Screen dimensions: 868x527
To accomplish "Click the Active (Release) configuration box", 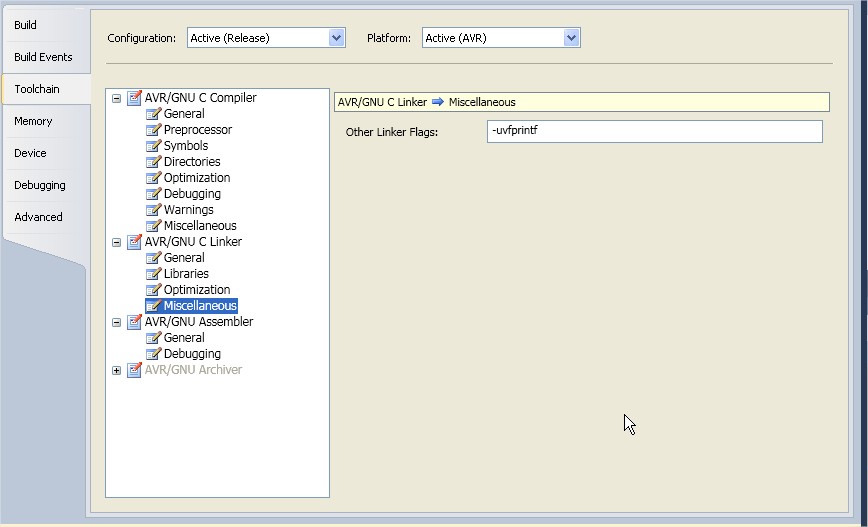I will pos(266,38).
